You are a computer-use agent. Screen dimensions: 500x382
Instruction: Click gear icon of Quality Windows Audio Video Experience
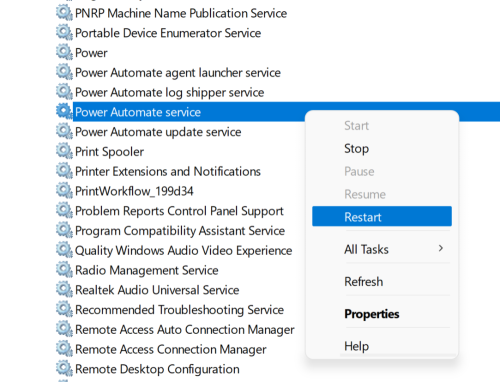coord(64,250)
